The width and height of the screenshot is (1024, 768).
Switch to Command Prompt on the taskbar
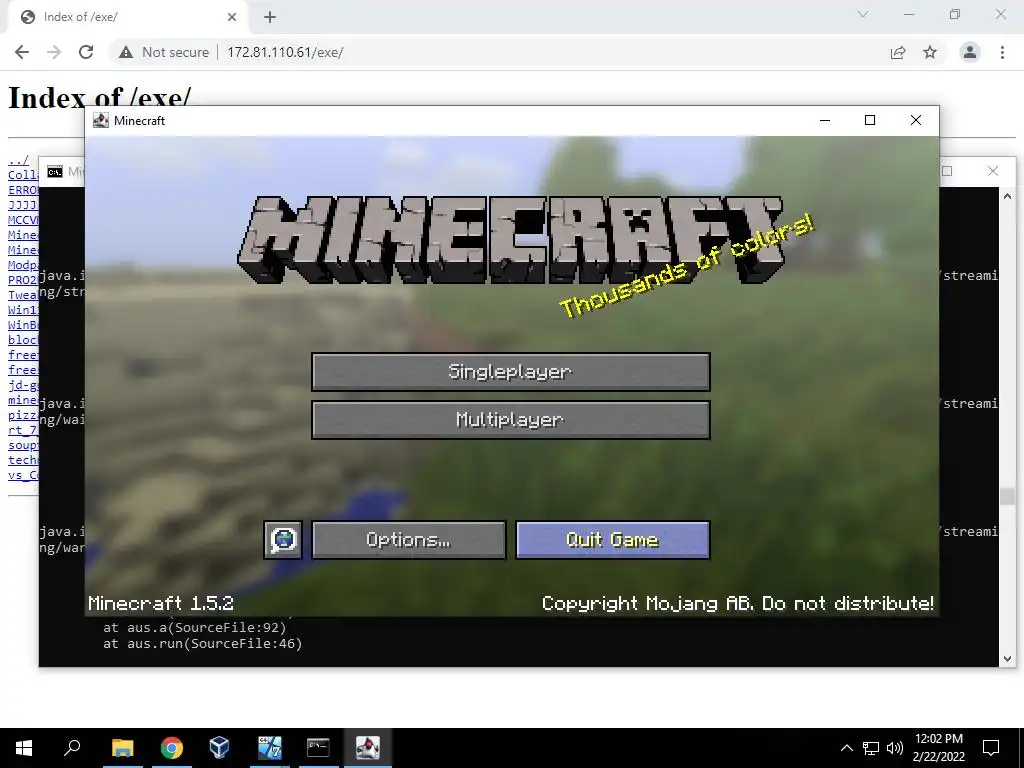(x=318, y=748)
